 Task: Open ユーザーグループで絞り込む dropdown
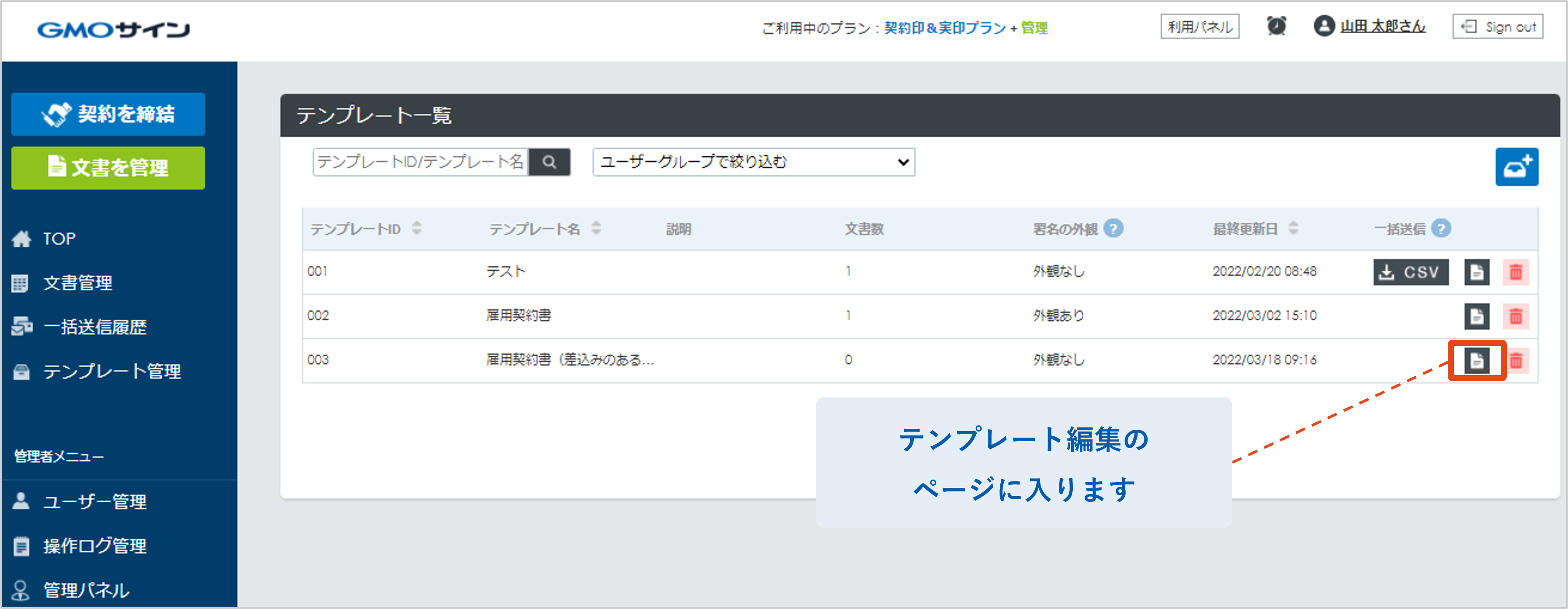point(753,162)
